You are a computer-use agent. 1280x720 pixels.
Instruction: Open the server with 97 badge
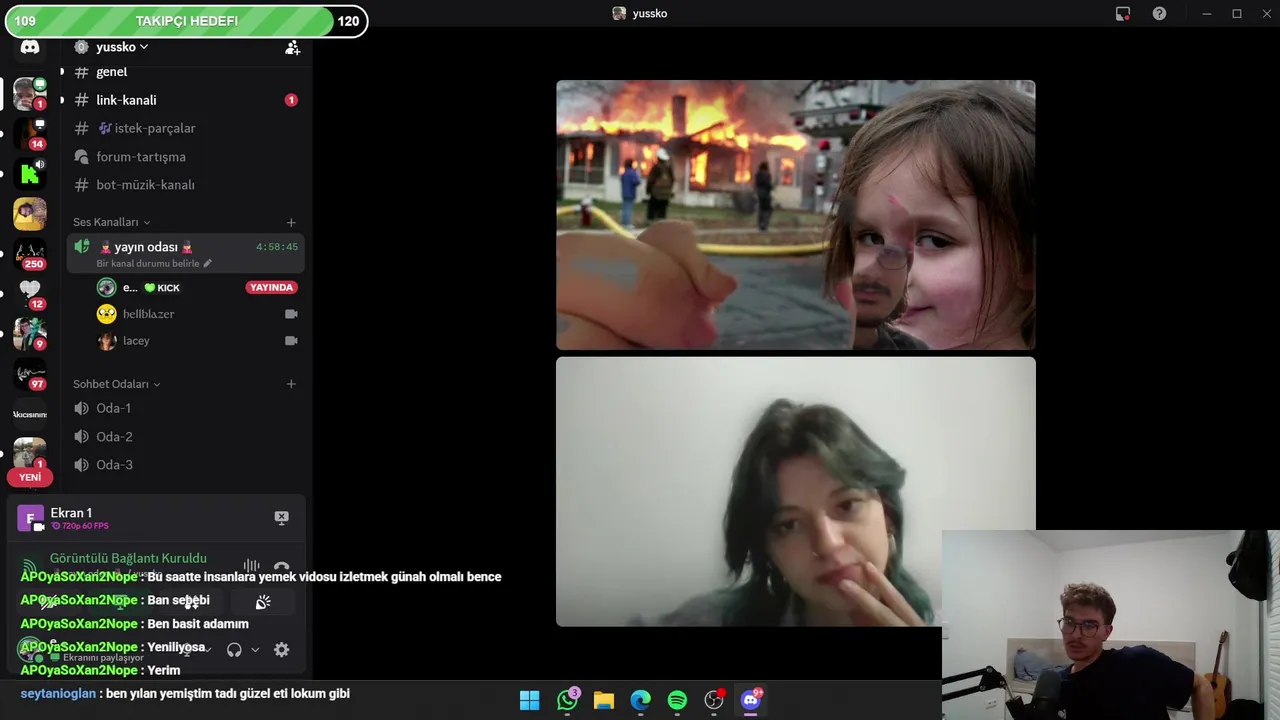click(30, 374)
